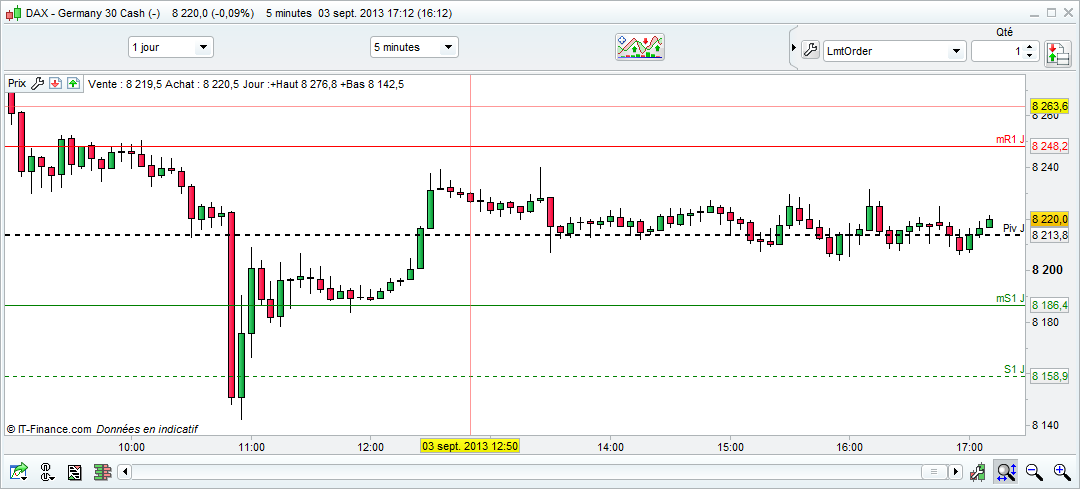Image resolution: width=1080 pixels, height=489 pixels.
Task: Click the 8 240 price axis label
Action: click(x=1046, y=167)
